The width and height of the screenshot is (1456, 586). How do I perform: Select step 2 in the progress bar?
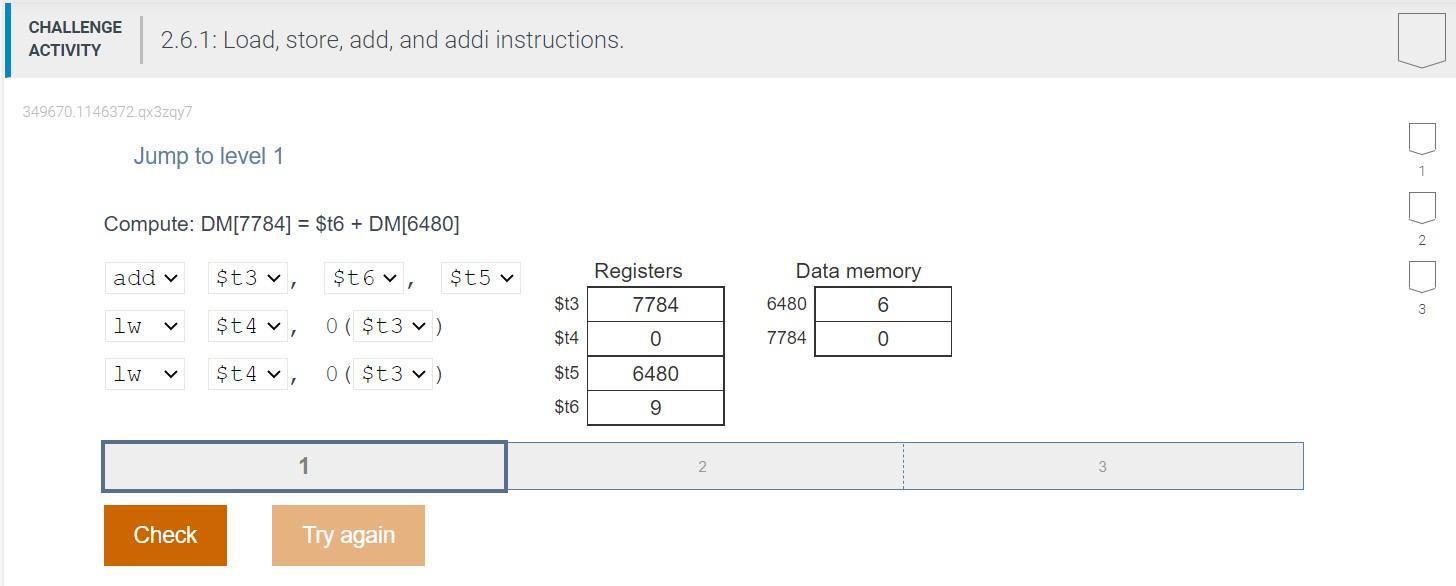click(703, 465)
